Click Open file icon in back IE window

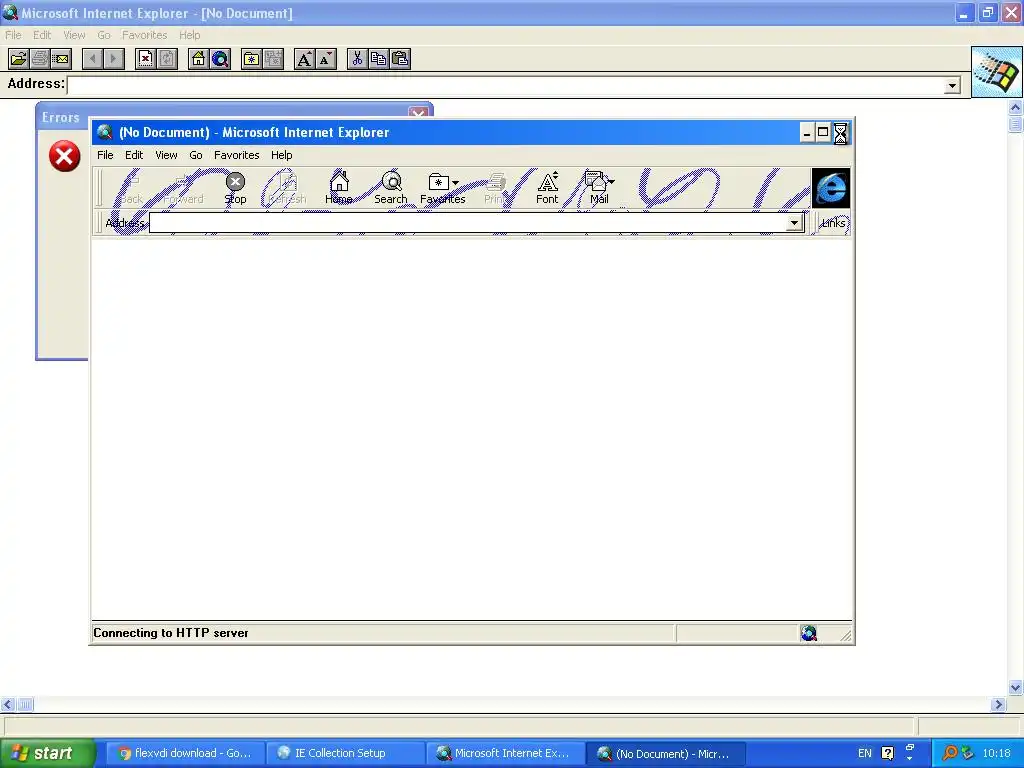18,59
